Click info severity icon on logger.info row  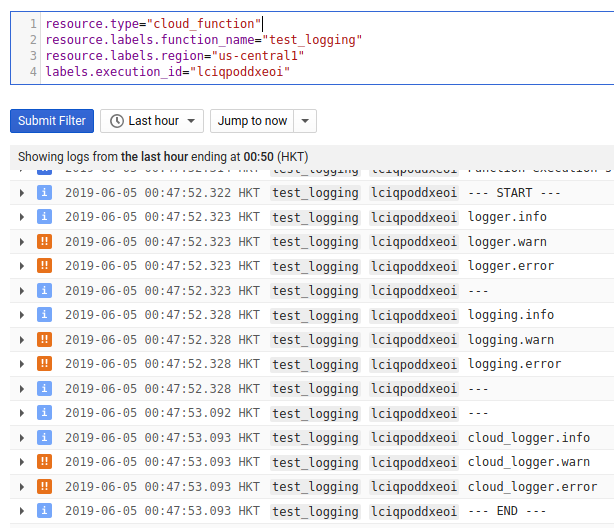tap(44, 217)
